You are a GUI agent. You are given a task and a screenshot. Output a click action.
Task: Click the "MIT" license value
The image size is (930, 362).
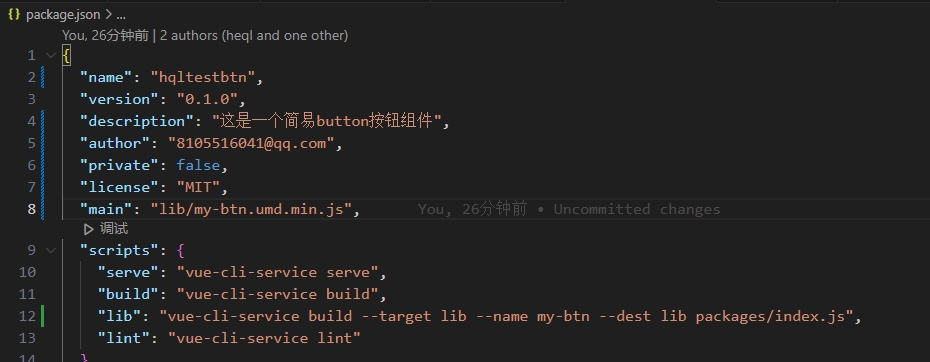coord(198,187)
